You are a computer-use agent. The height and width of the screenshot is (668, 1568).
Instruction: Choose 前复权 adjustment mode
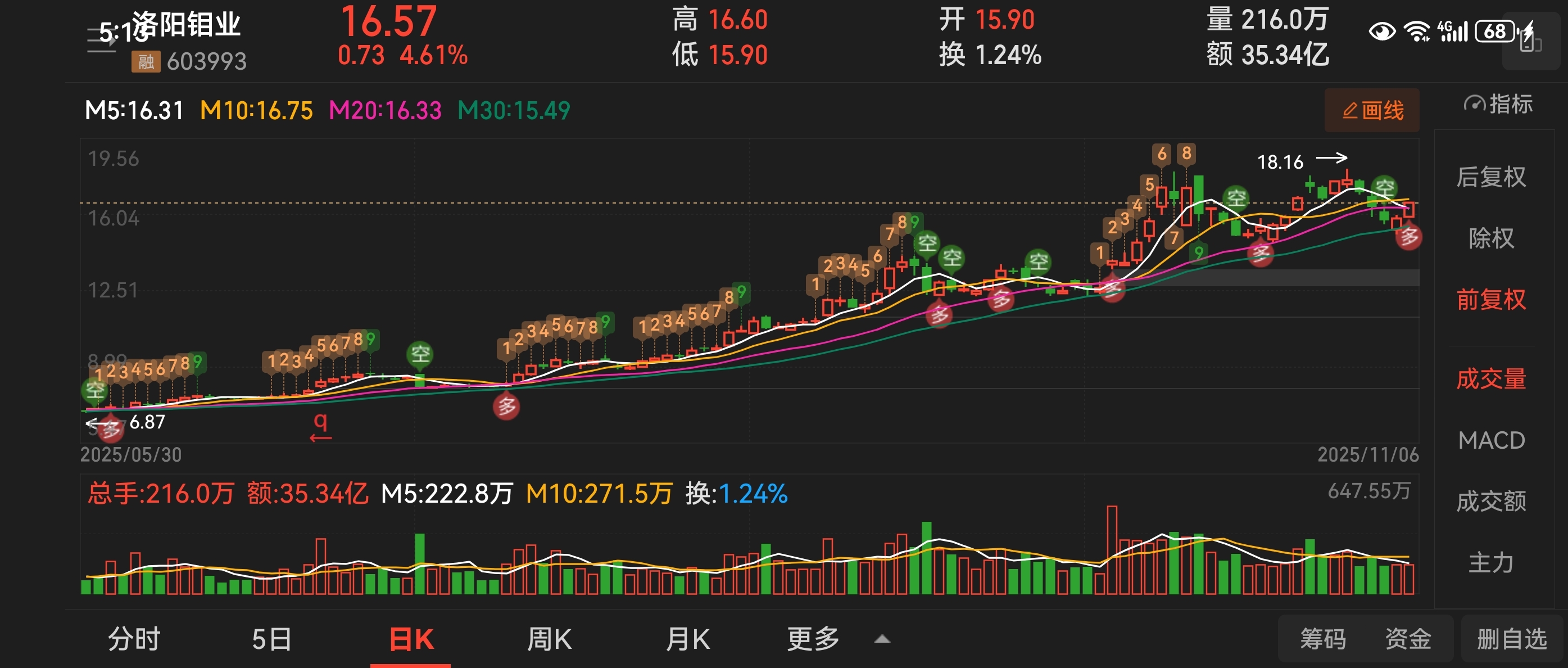(1490, 300)
